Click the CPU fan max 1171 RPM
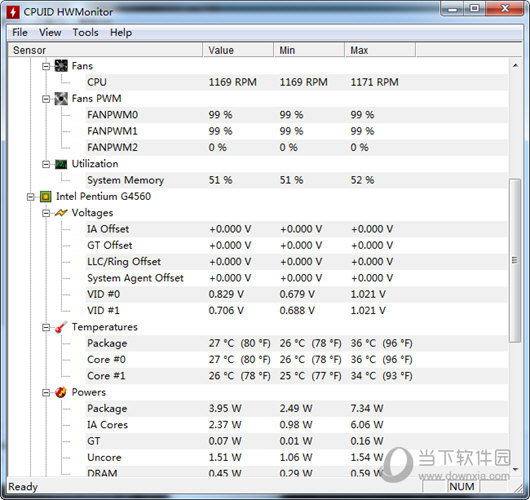The width and height of the screenshot is (530, 500). (375, 82)
